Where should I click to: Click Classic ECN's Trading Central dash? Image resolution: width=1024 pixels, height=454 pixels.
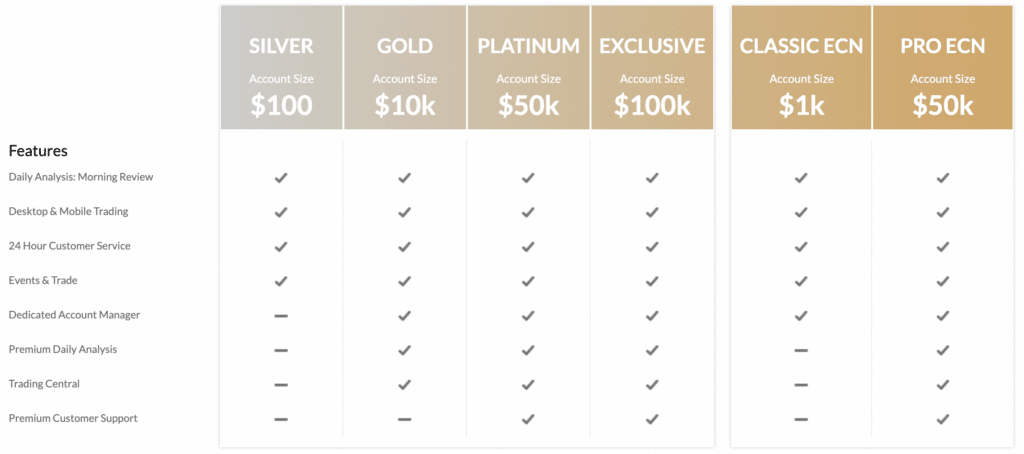click(x=801, y=385)
